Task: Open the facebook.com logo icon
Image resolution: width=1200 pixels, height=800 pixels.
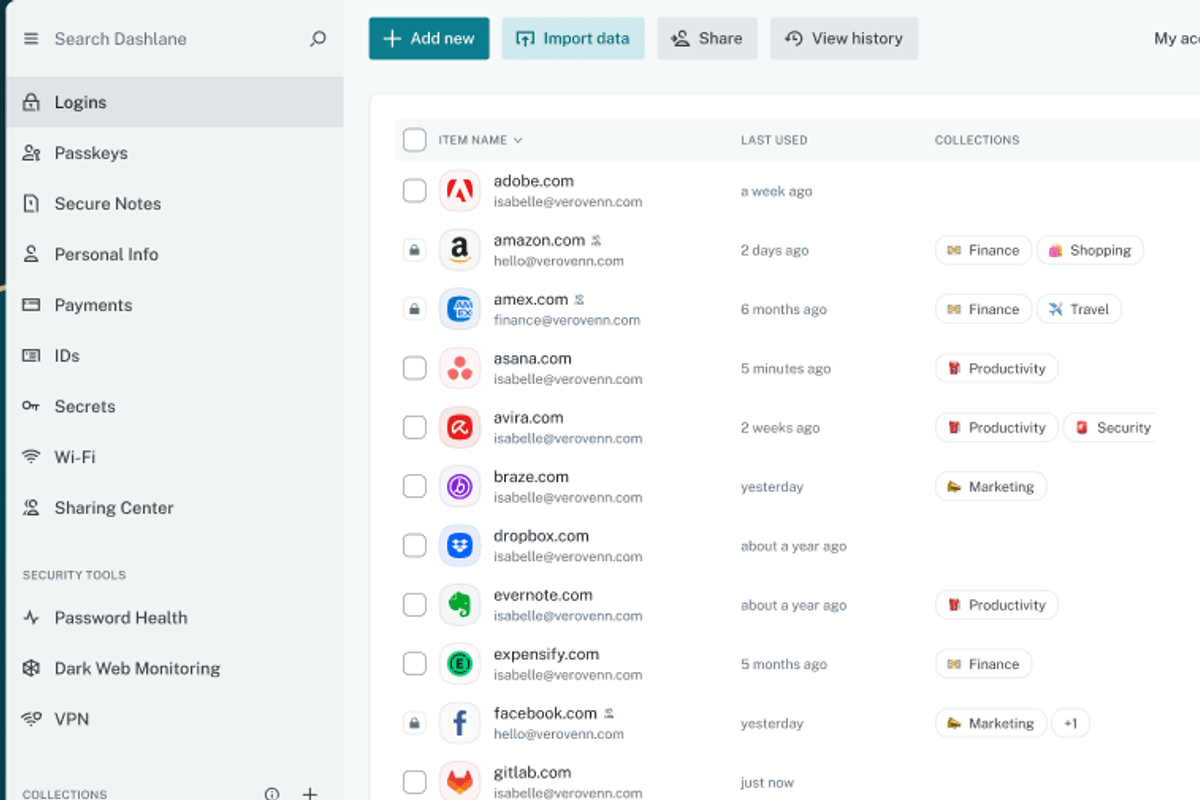Action: [460, 723]
